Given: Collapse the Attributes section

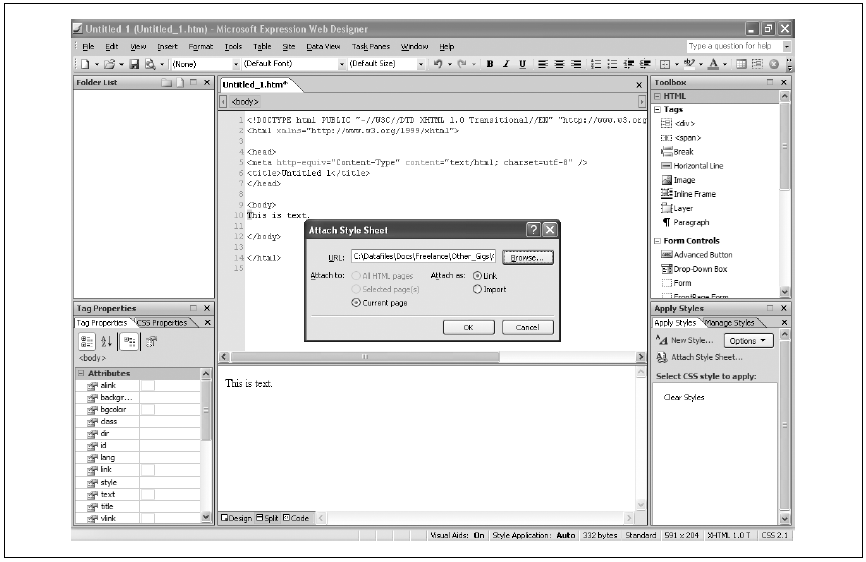Looking at the screenshot, I should click(x=81, y=373).
